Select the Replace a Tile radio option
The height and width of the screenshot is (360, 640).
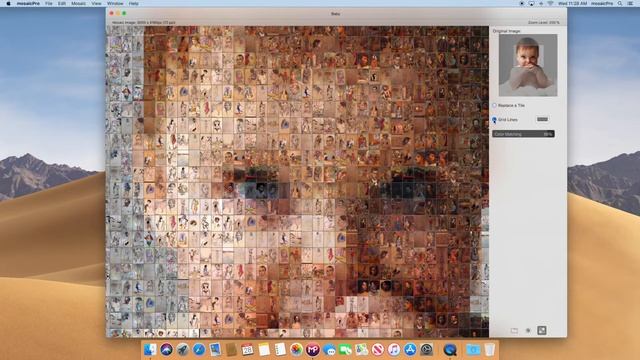[x=494, y=105]
